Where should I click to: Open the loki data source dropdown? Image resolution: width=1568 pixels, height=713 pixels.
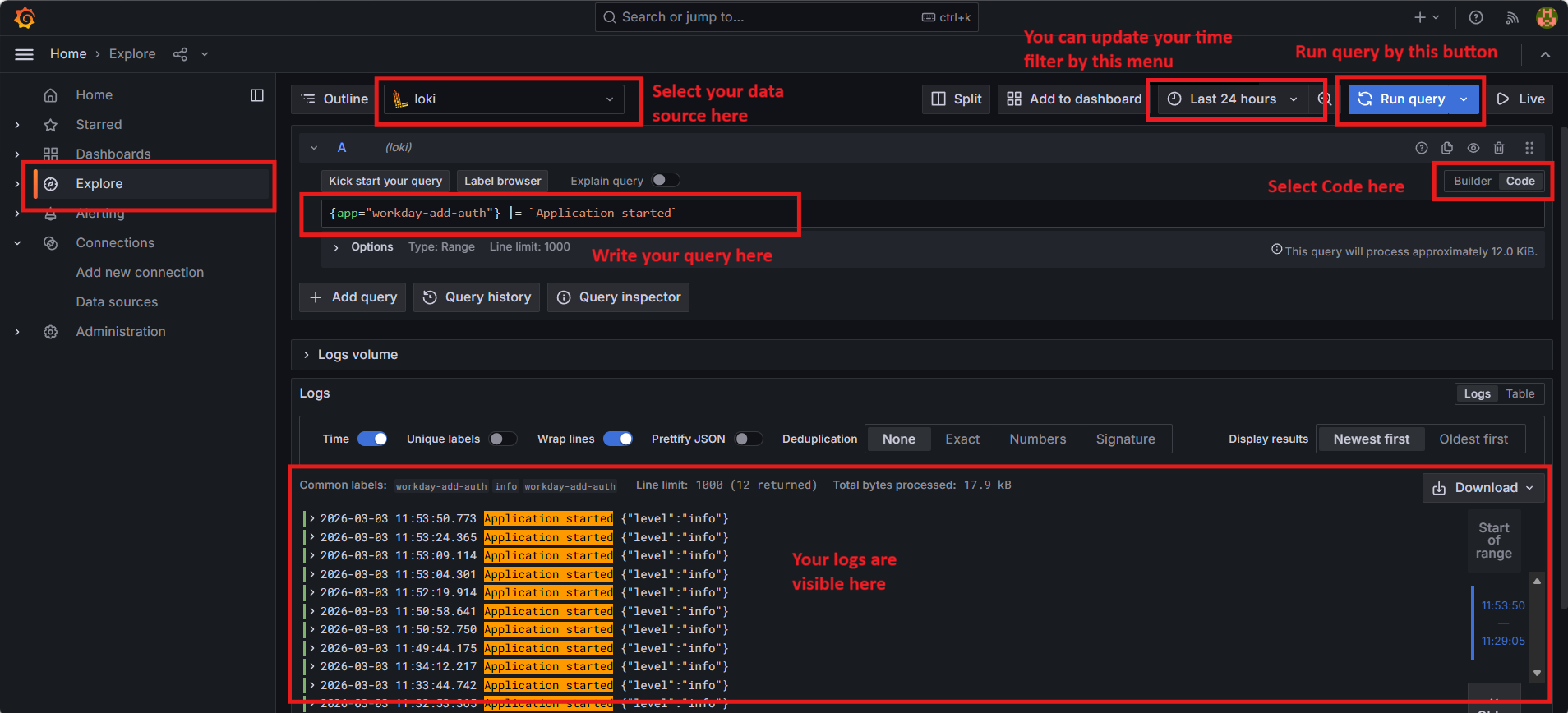click(505, 99)
